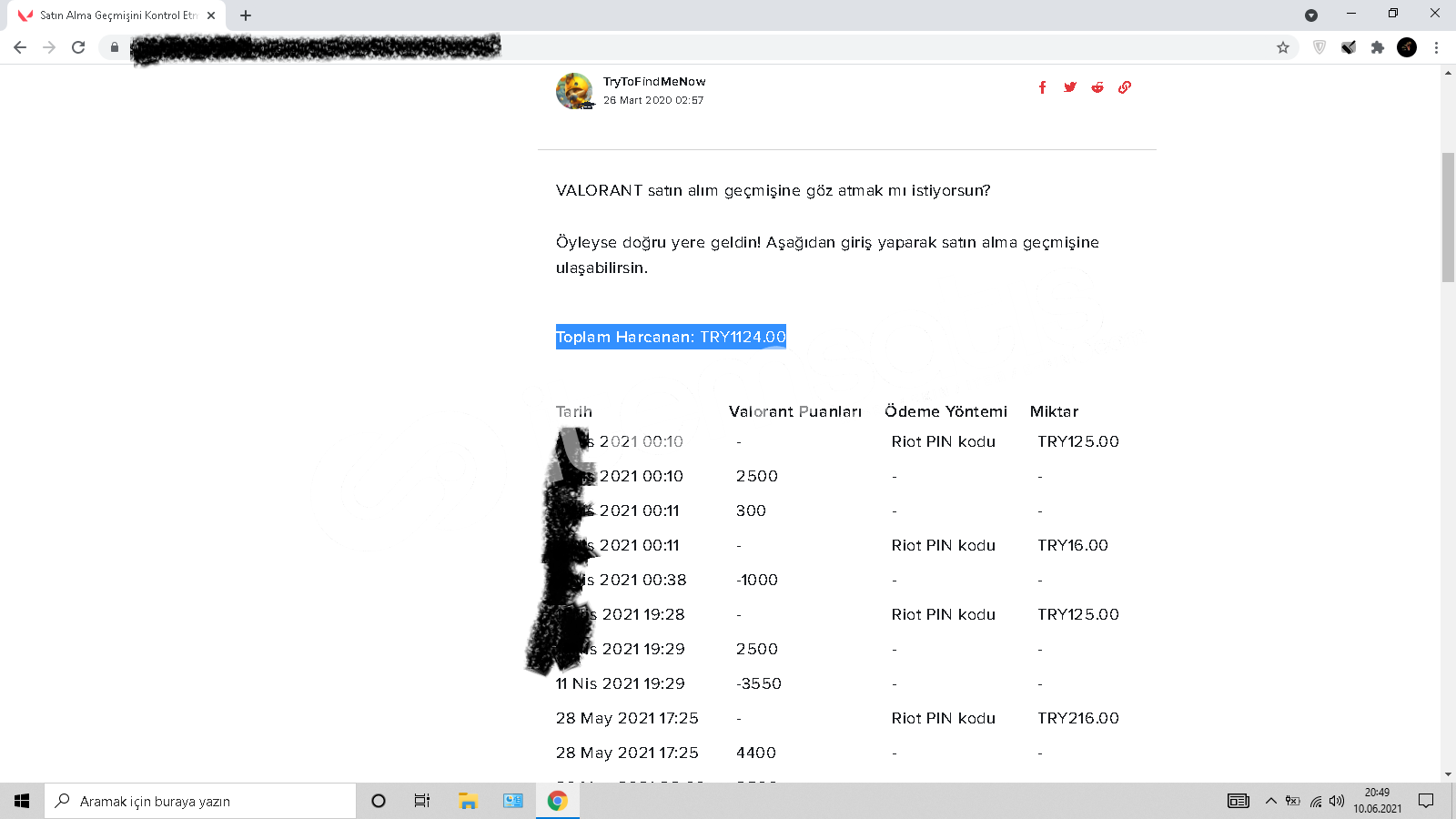Viewport: 1456px width, 819px height.
Task: Open Chrome three-dot menu
Action: (x=1436, y=47)
